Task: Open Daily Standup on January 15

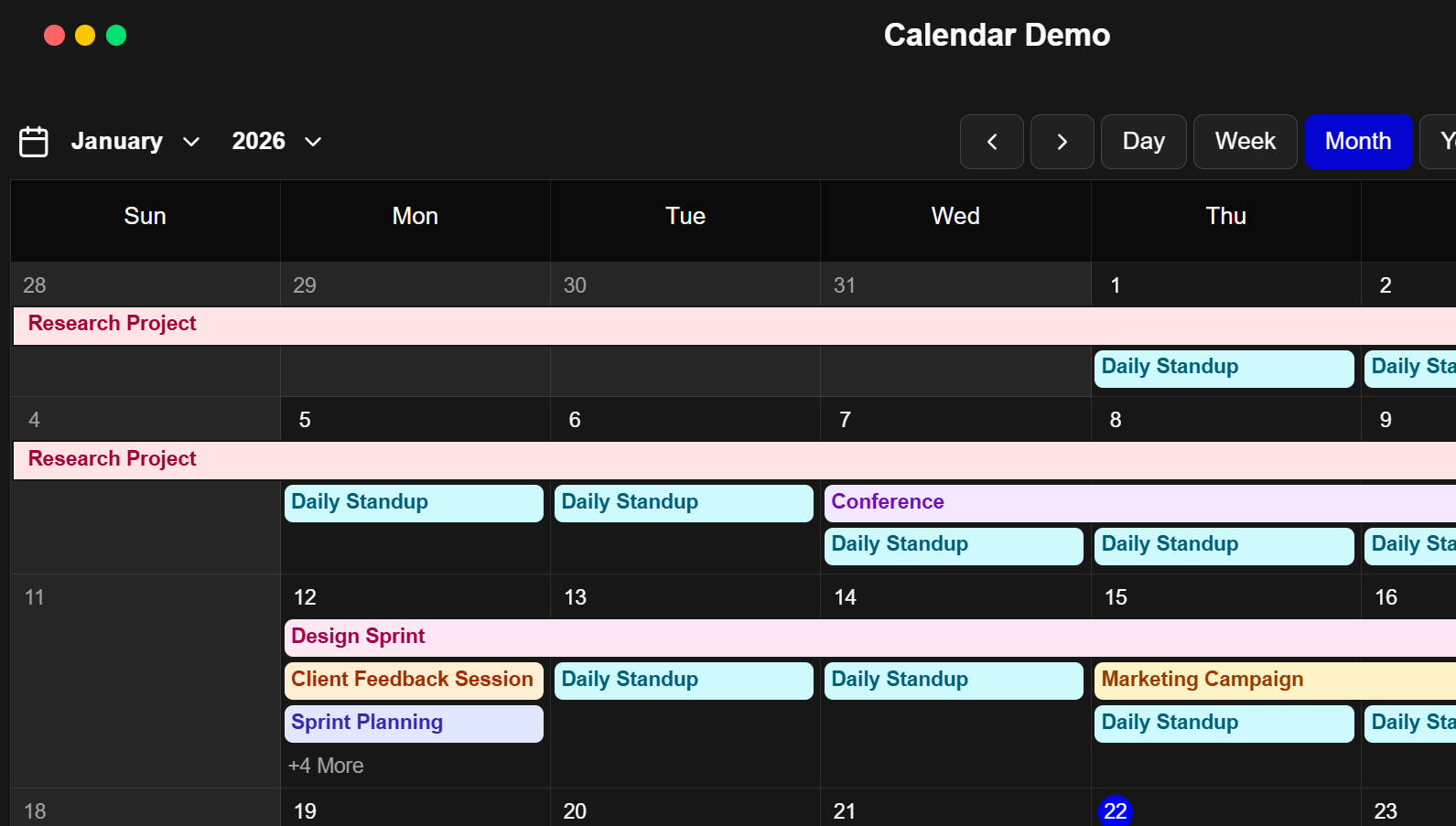Action: pos(1224,724)
